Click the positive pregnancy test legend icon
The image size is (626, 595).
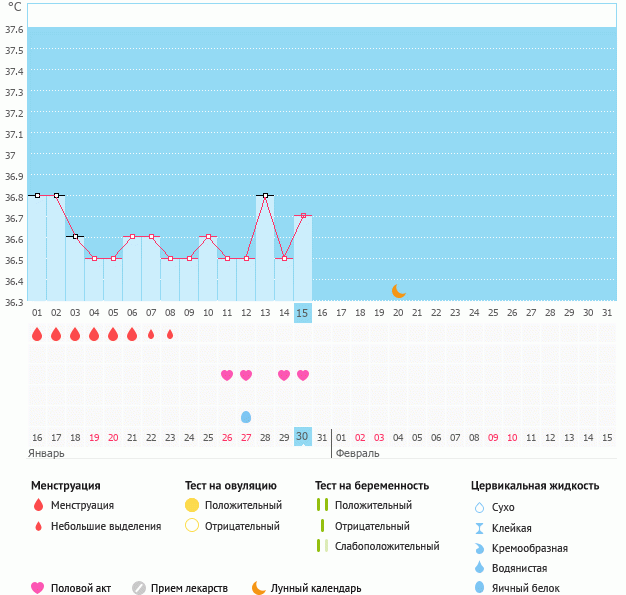pos(322,505)
